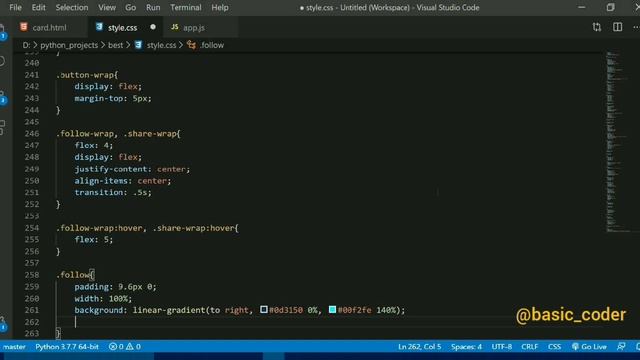Click the flex: 4 declaration
This screenshot has width=640, height=360.
(93, 145)
